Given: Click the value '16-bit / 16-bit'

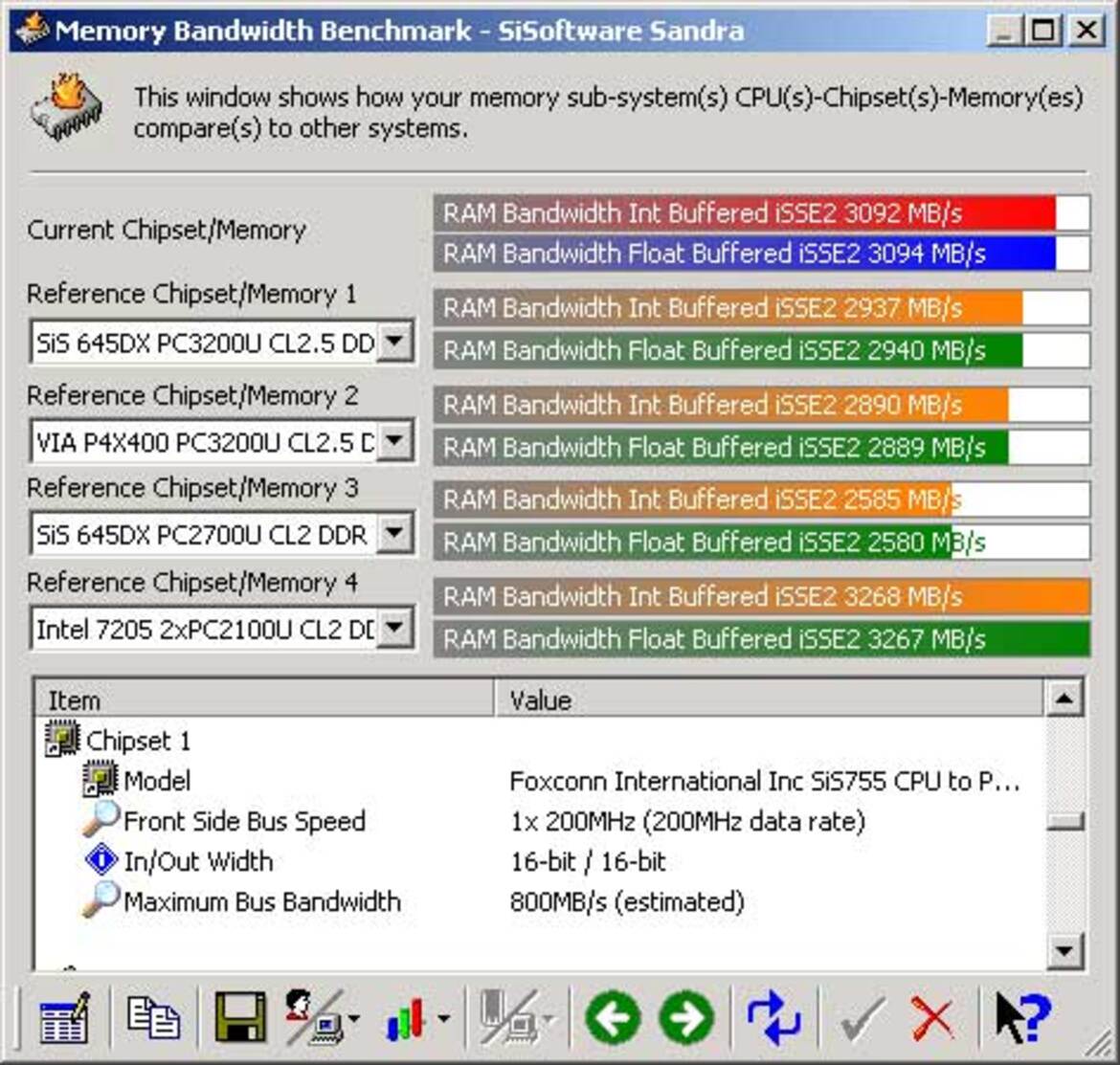Looking at the screenshot, I should coord(588,861).
